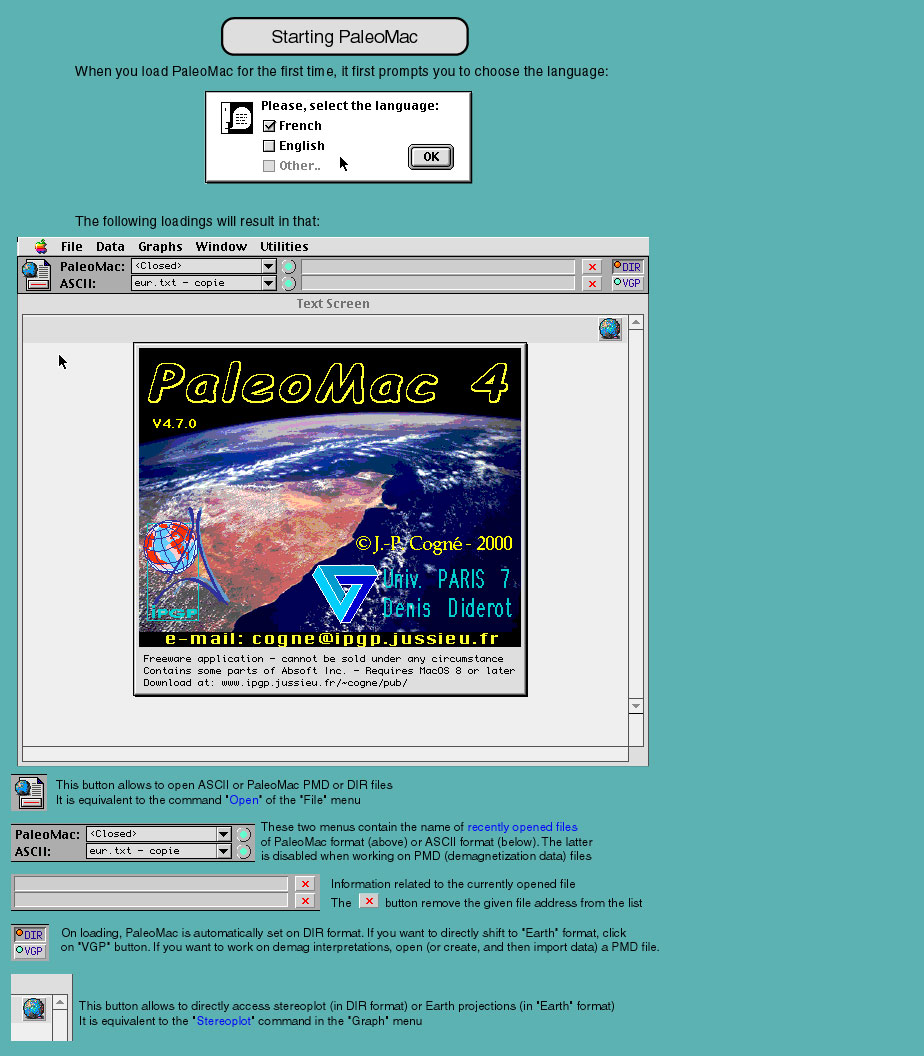The image size is (924, 1056).
Task: Click the globe stereoplot icon in Text Screen
Action: [x=609, y=329]
